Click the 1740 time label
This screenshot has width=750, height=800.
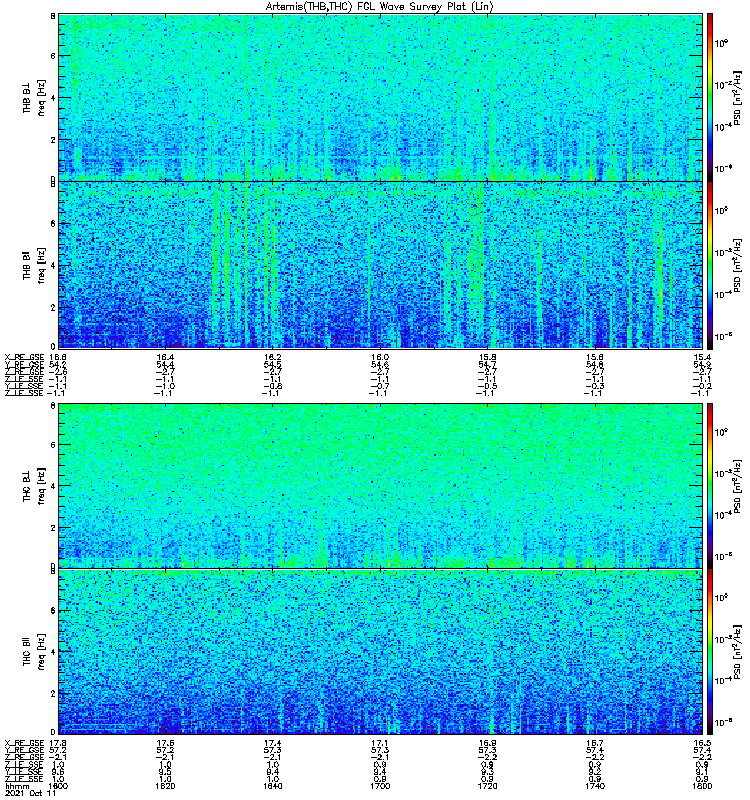tap(595, 786)
